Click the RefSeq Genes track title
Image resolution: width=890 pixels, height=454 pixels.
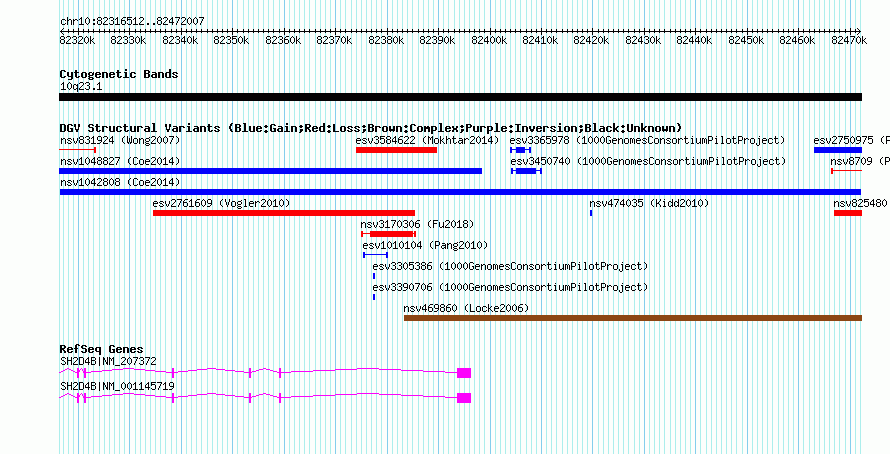coord(102,350)
